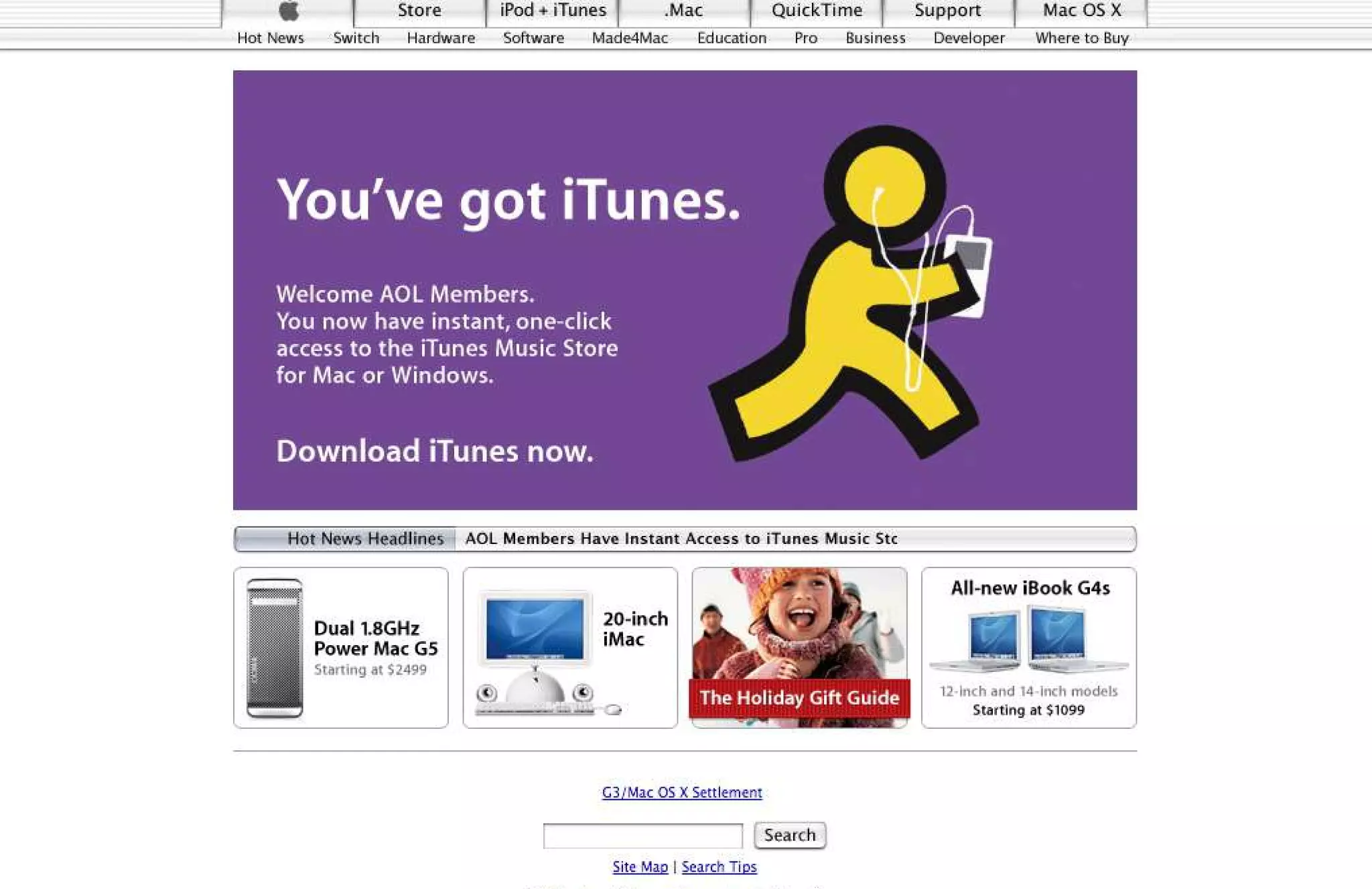Click the Apple logo tab
Image resolution: width=1372 pixels, height=889 pixels.
[x=288, y=11]
